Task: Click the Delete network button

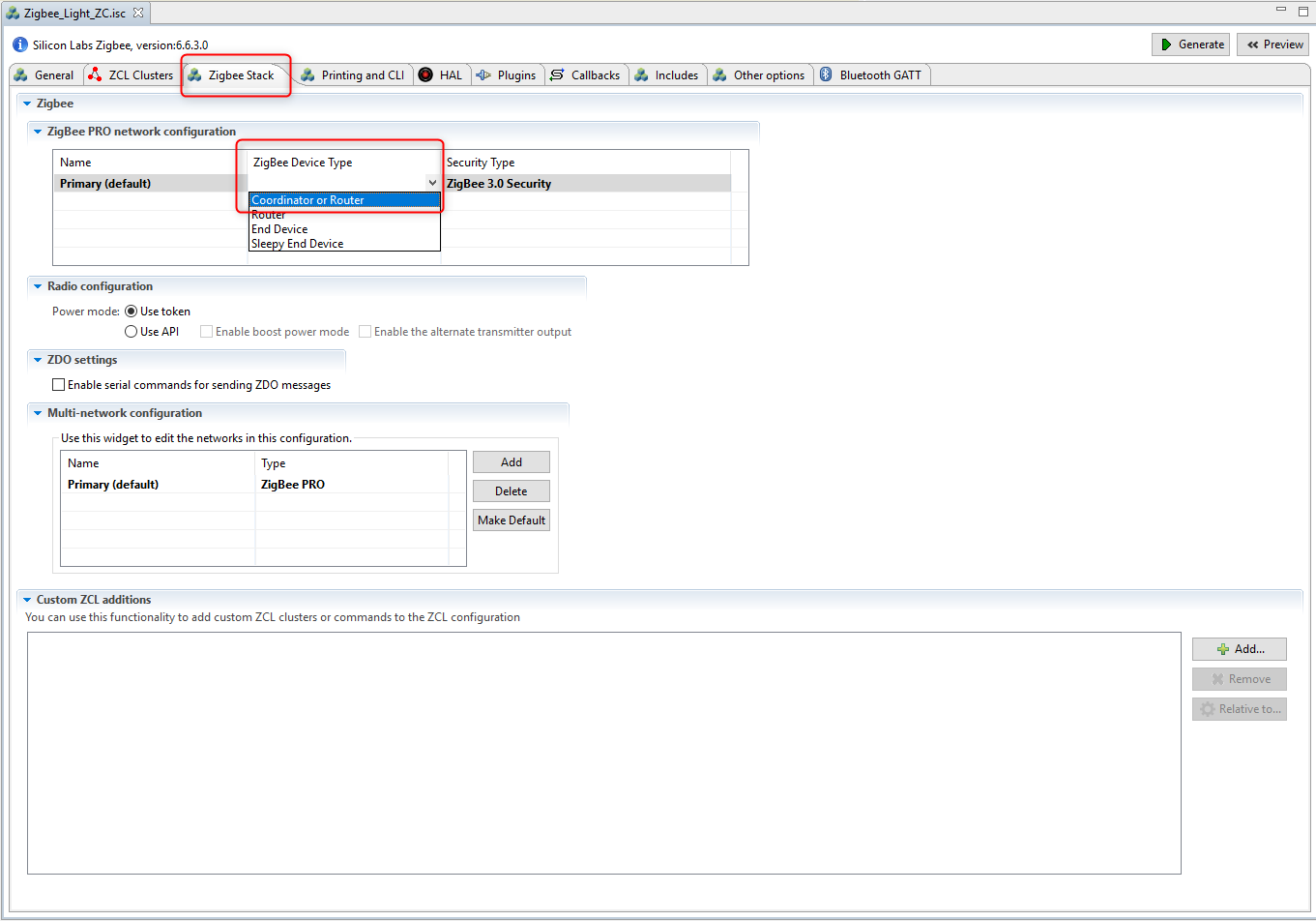Action: coord(512,491)
